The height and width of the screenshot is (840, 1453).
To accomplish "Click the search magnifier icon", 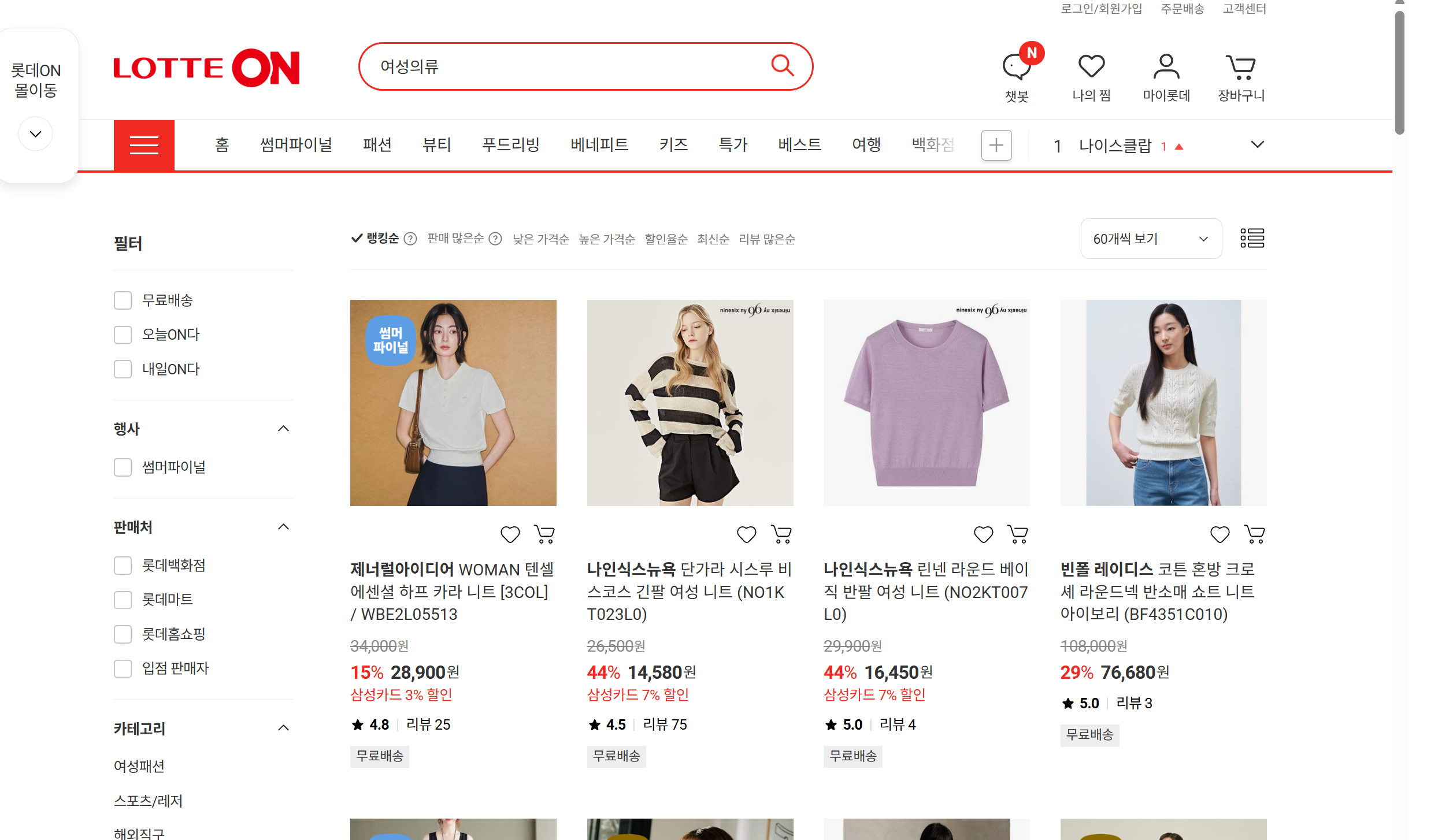I will tap(782, 66).
